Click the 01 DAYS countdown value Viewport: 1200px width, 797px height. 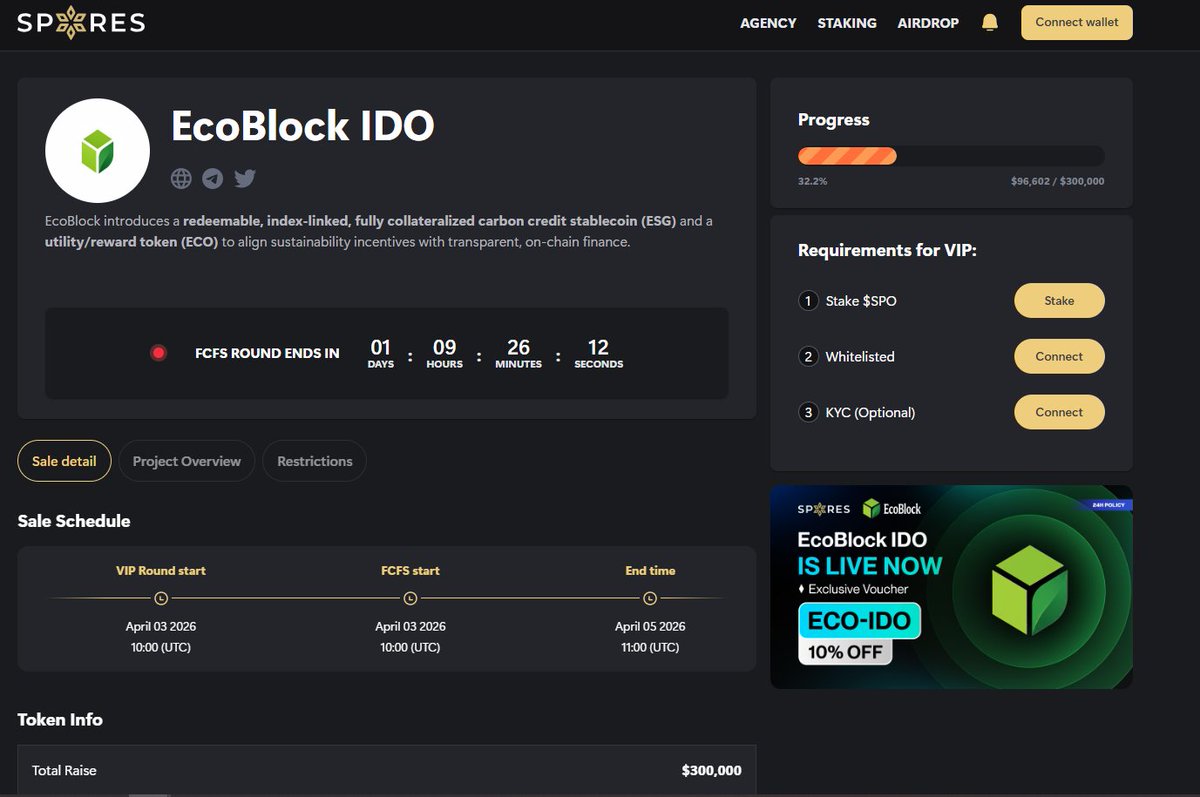(381, 353)
